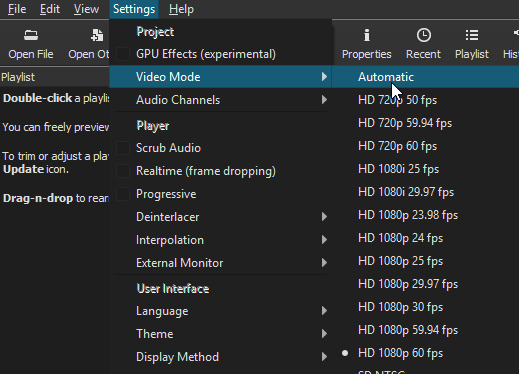Open the View menu
The width and height of the screenshot is (519, 374).
(x=86, y=9)
